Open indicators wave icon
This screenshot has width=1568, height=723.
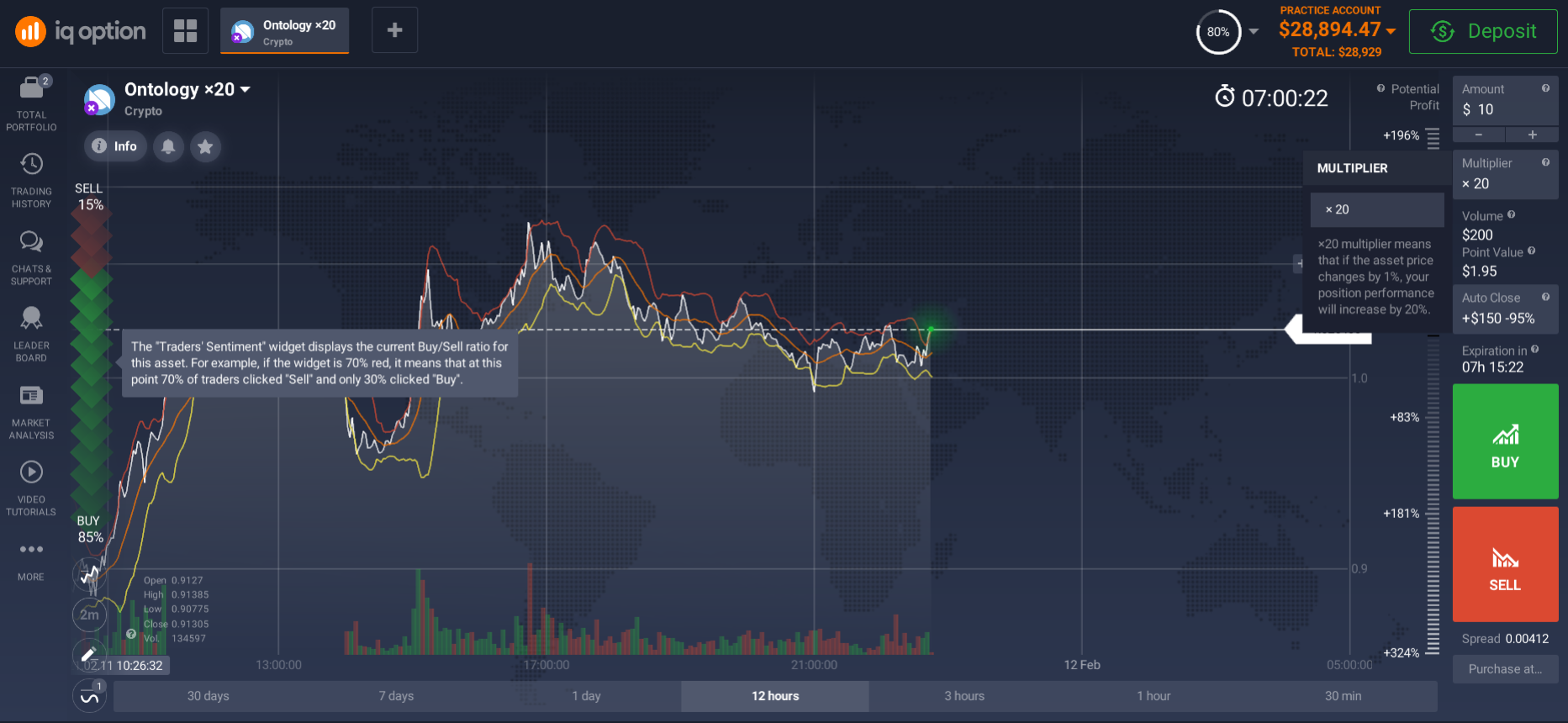coord(89,696)
